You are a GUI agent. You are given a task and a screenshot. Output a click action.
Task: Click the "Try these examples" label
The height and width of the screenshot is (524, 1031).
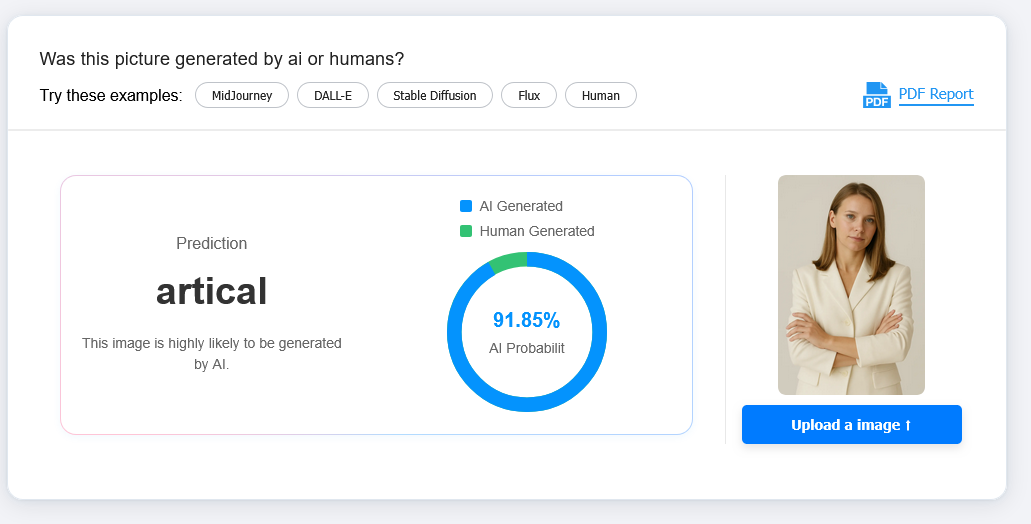[x=111, y=96]
